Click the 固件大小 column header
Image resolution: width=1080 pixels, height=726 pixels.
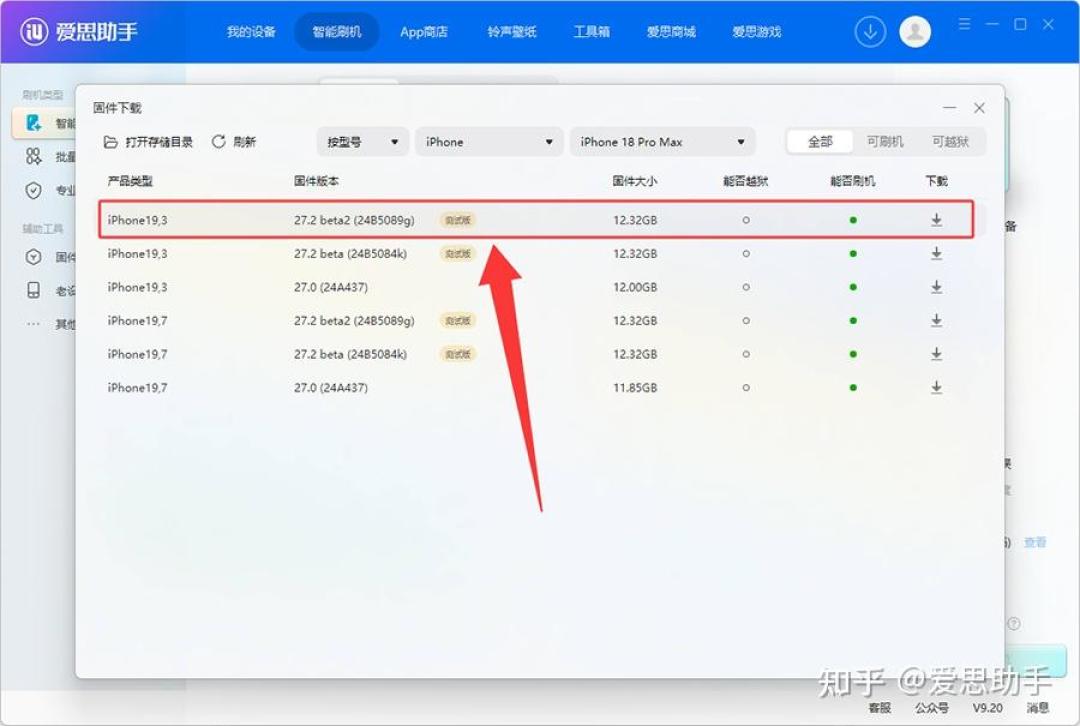(x=634, y=181)
